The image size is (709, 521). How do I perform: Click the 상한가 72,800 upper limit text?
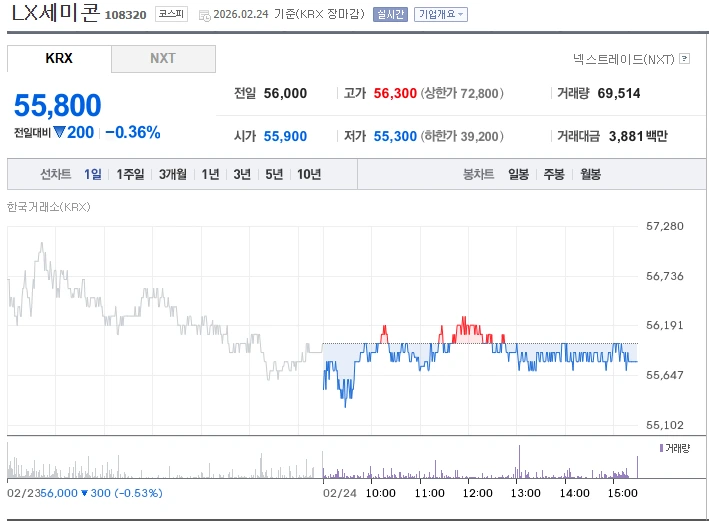point(462,93)
